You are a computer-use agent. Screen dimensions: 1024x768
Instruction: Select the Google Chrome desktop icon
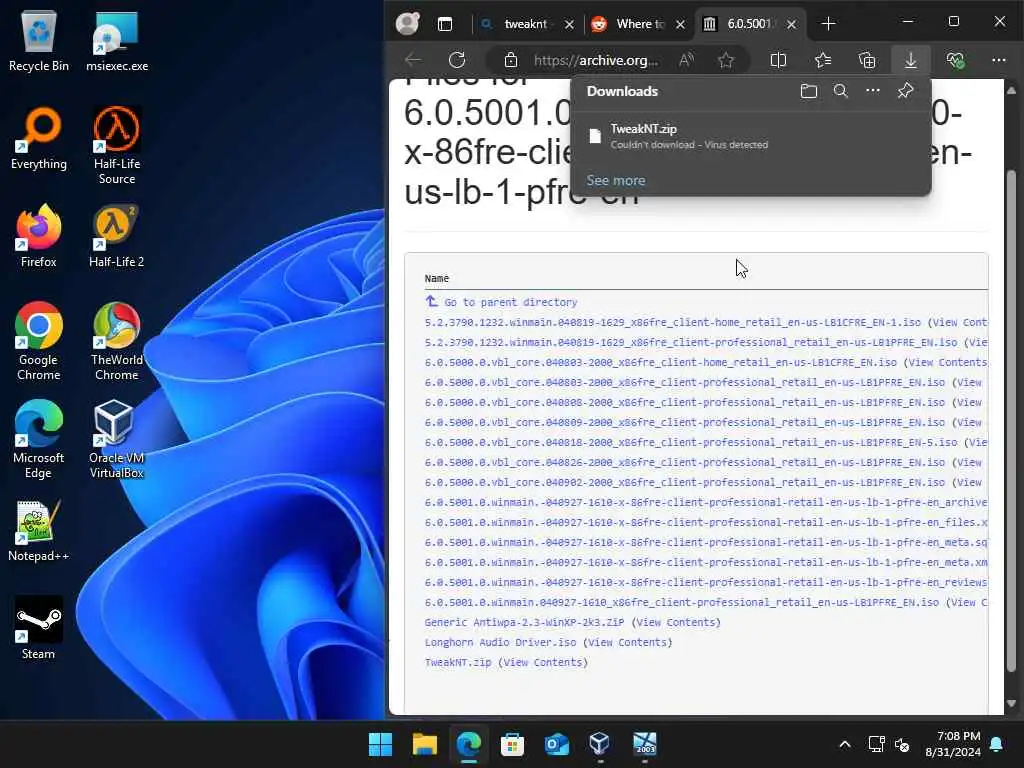pos(39,342)
